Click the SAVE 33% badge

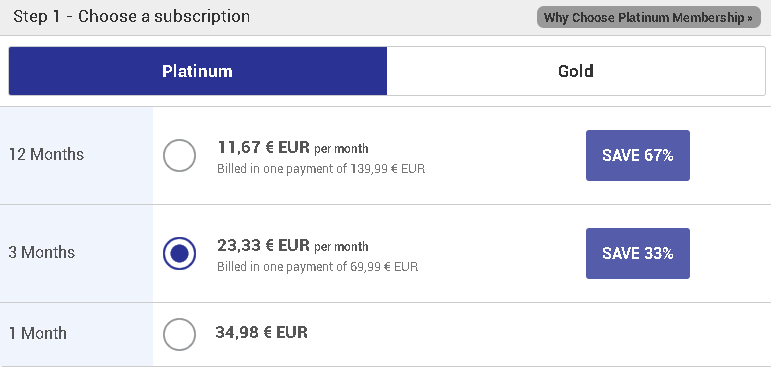pyautogui.click(x=638, y=253)
